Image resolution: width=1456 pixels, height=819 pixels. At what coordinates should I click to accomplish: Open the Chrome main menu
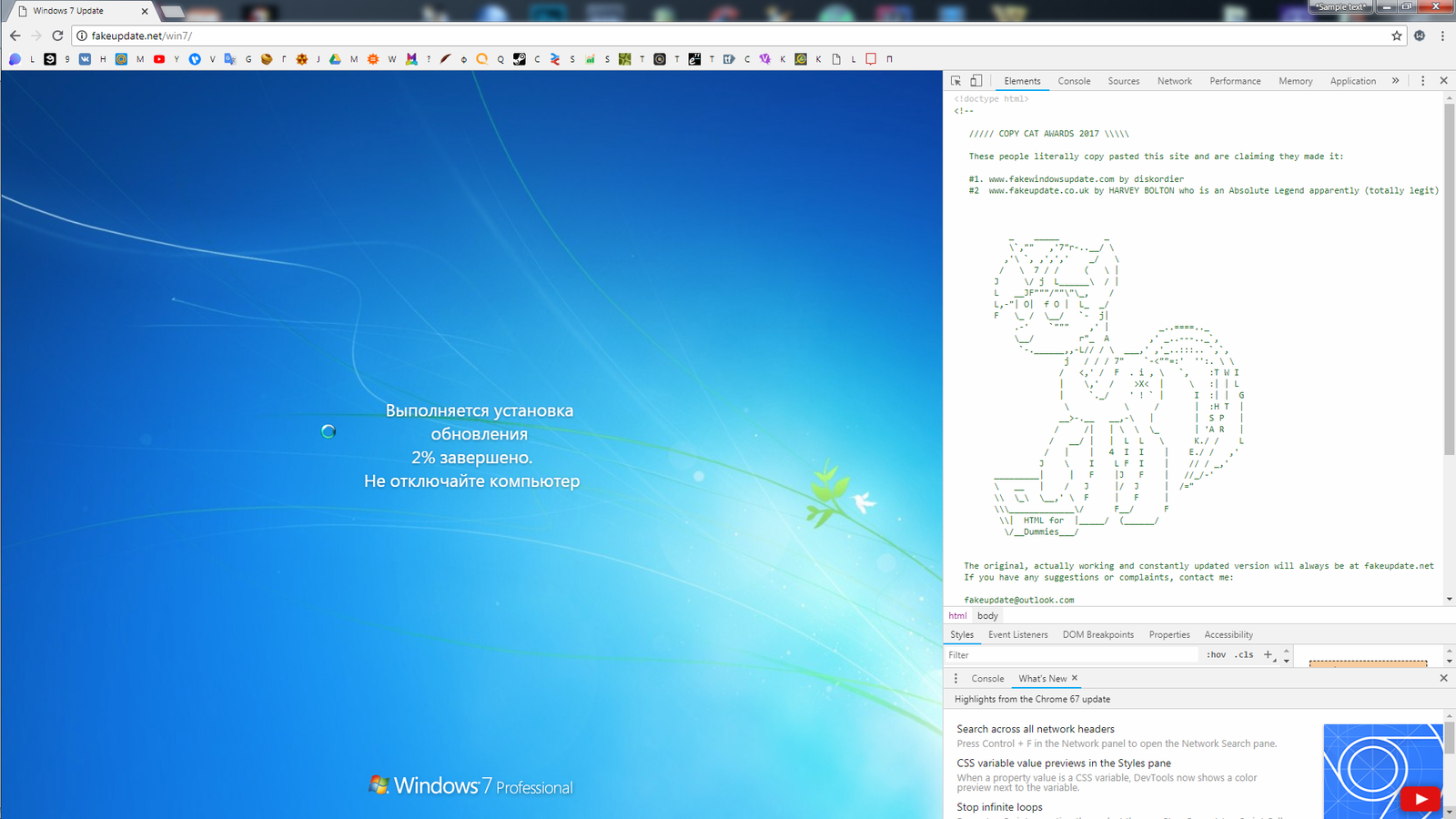click(1442, 35)
